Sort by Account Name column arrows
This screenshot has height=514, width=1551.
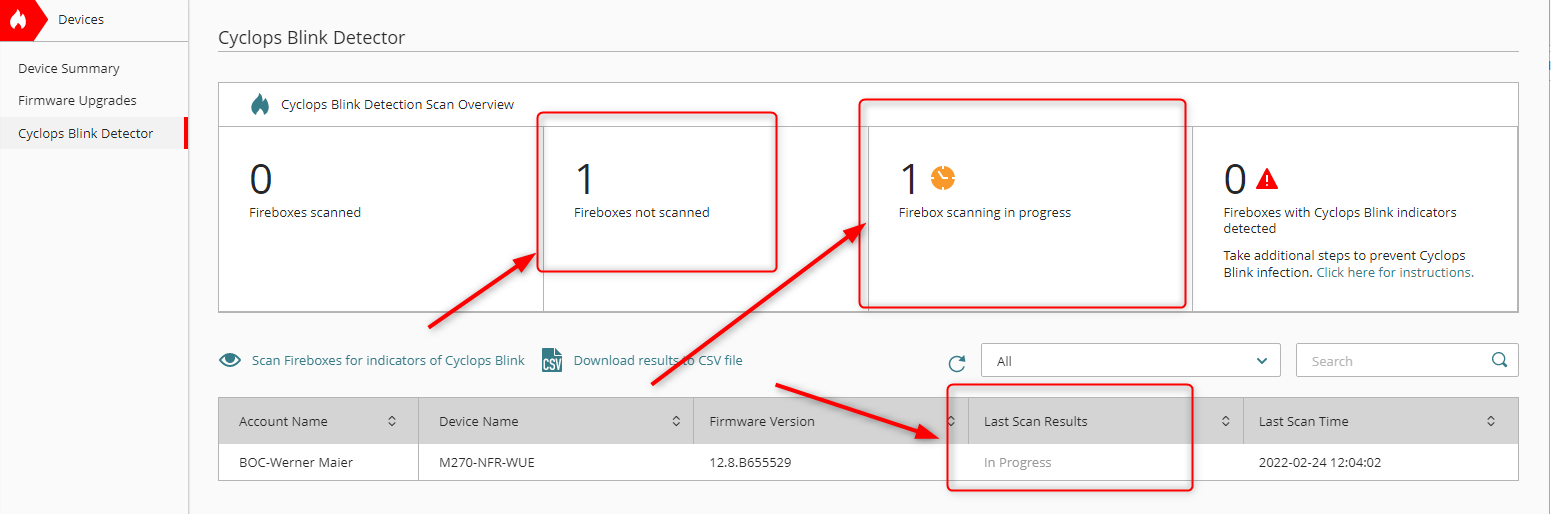tap(392, 421)
